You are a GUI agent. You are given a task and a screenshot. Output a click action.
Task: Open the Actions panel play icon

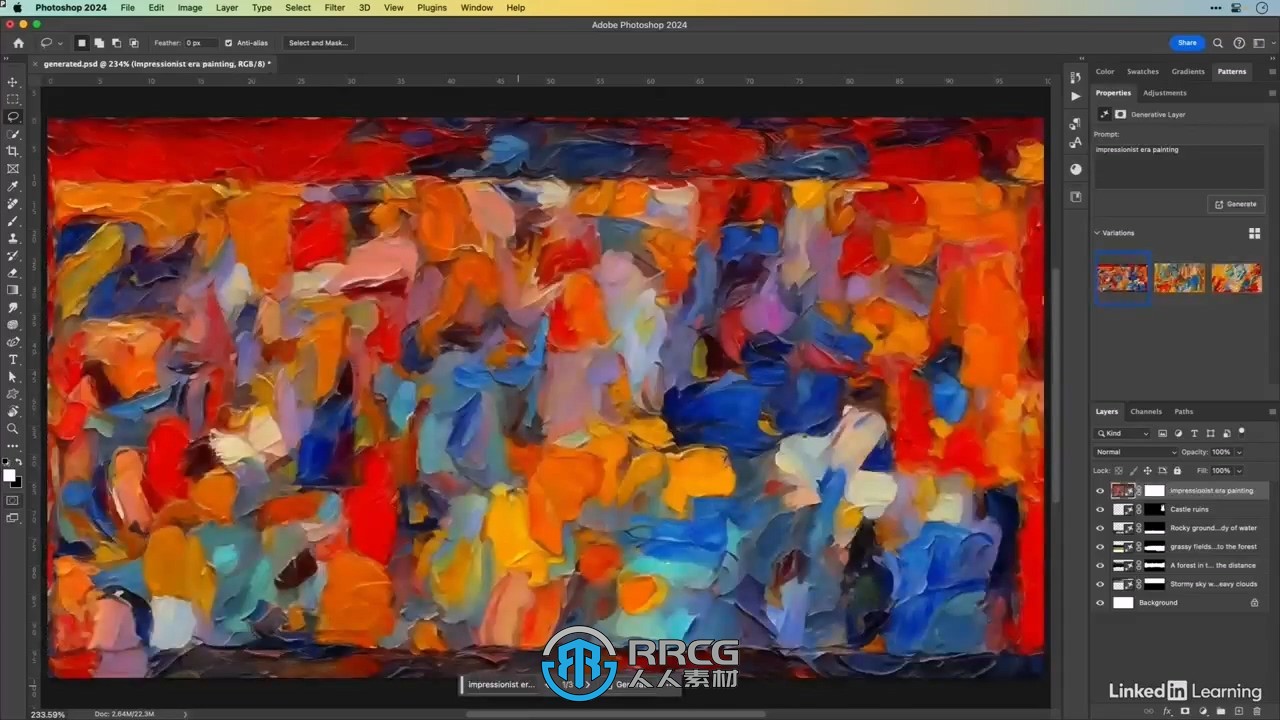pyautogui.click(x=1075, y=96)
